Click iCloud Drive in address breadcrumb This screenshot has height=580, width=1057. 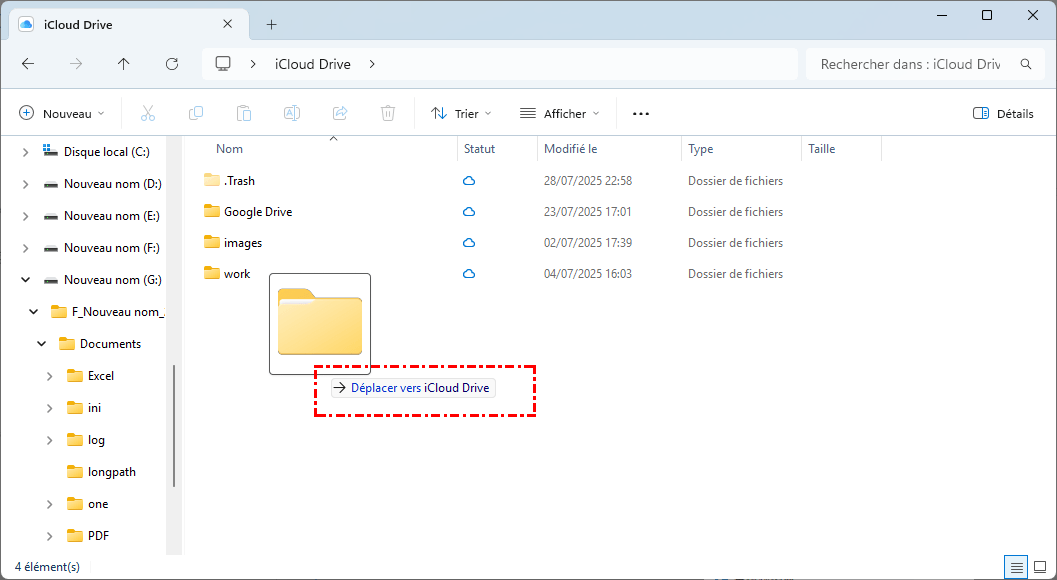(x=313, y=64)
